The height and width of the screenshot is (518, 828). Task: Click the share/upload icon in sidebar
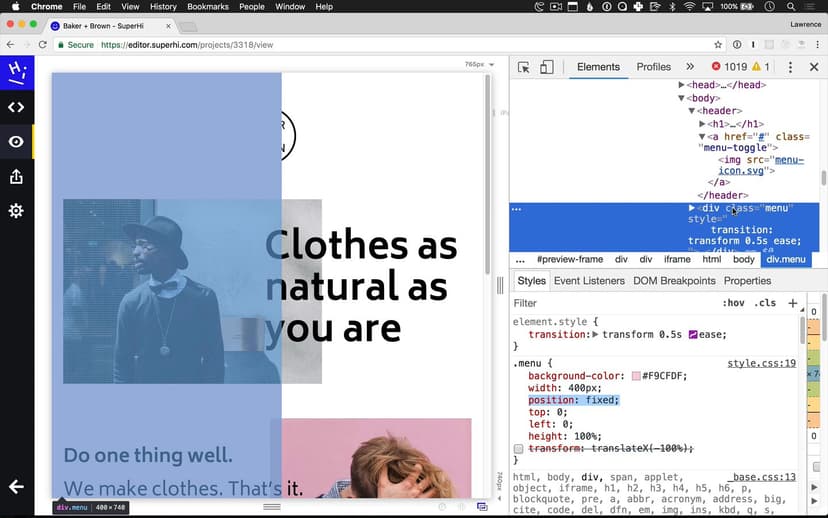(x=16, y=177)
